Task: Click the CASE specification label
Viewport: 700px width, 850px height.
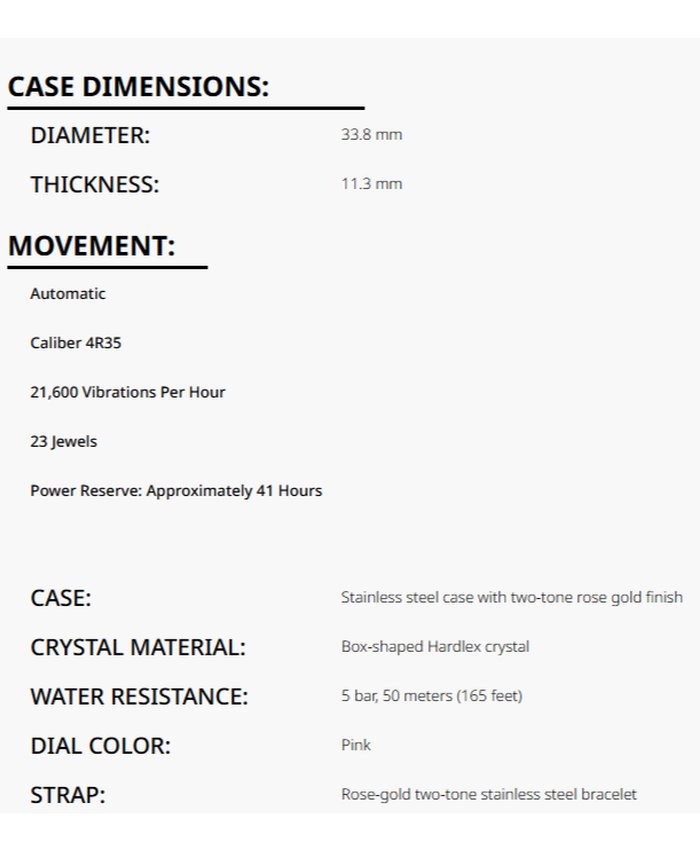Action: pos(60,598)
